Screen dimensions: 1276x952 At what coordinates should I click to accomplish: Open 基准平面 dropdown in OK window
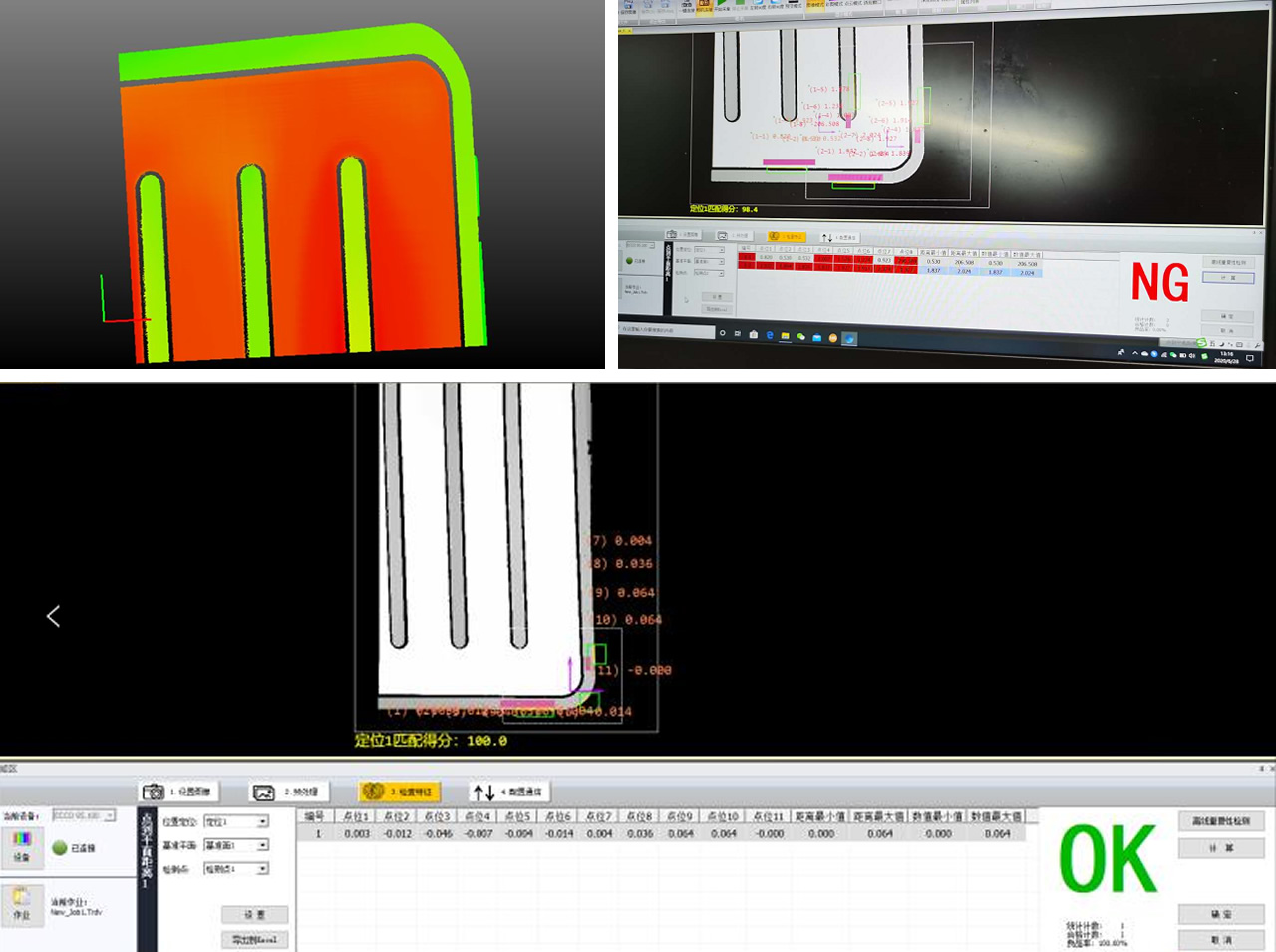(x=236, y=845)
